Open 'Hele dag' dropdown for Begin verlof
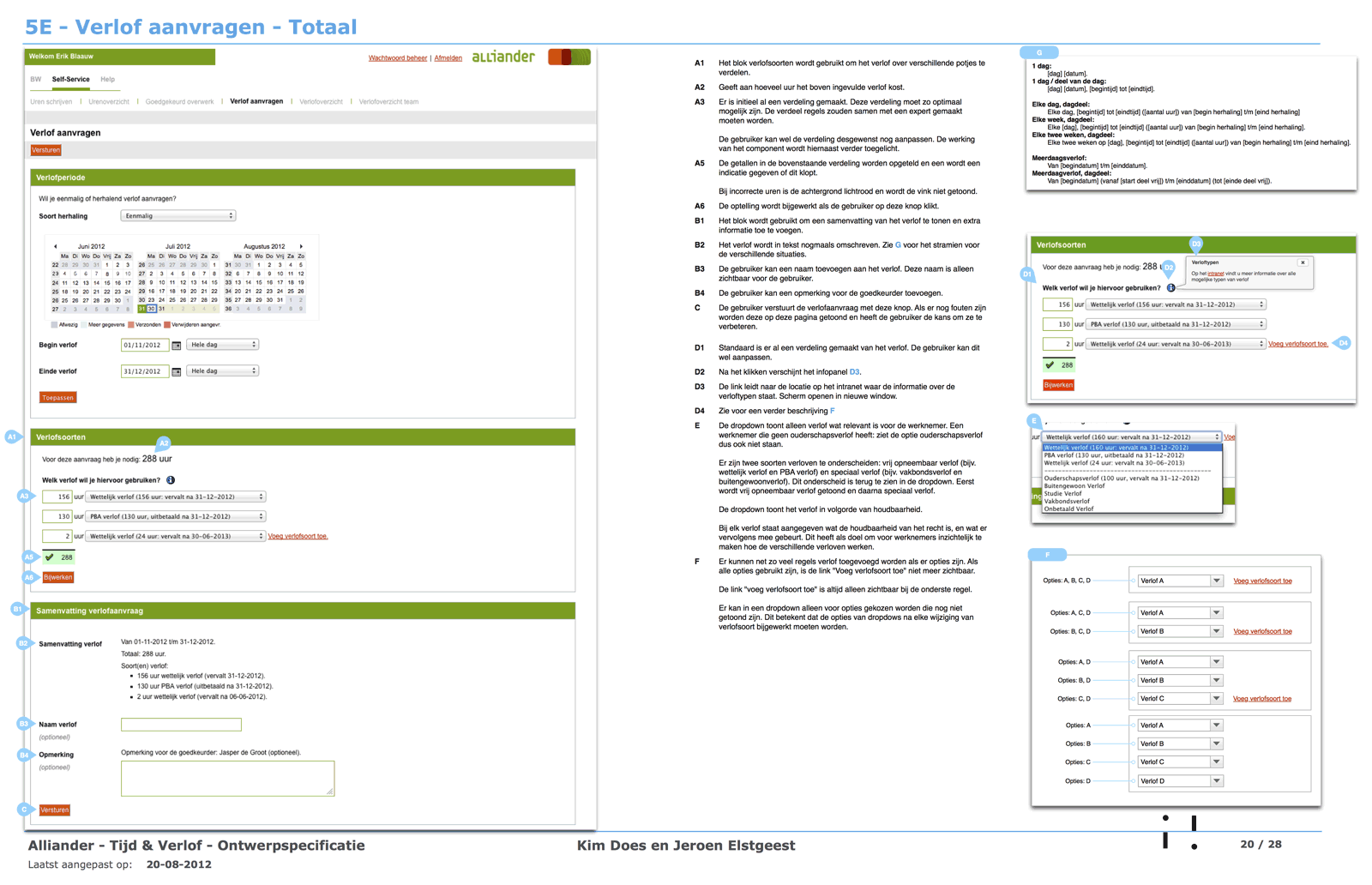Image resolution: width=1372 pixels, height=885 pixels. pyautogui.click(x=222, y=345)
